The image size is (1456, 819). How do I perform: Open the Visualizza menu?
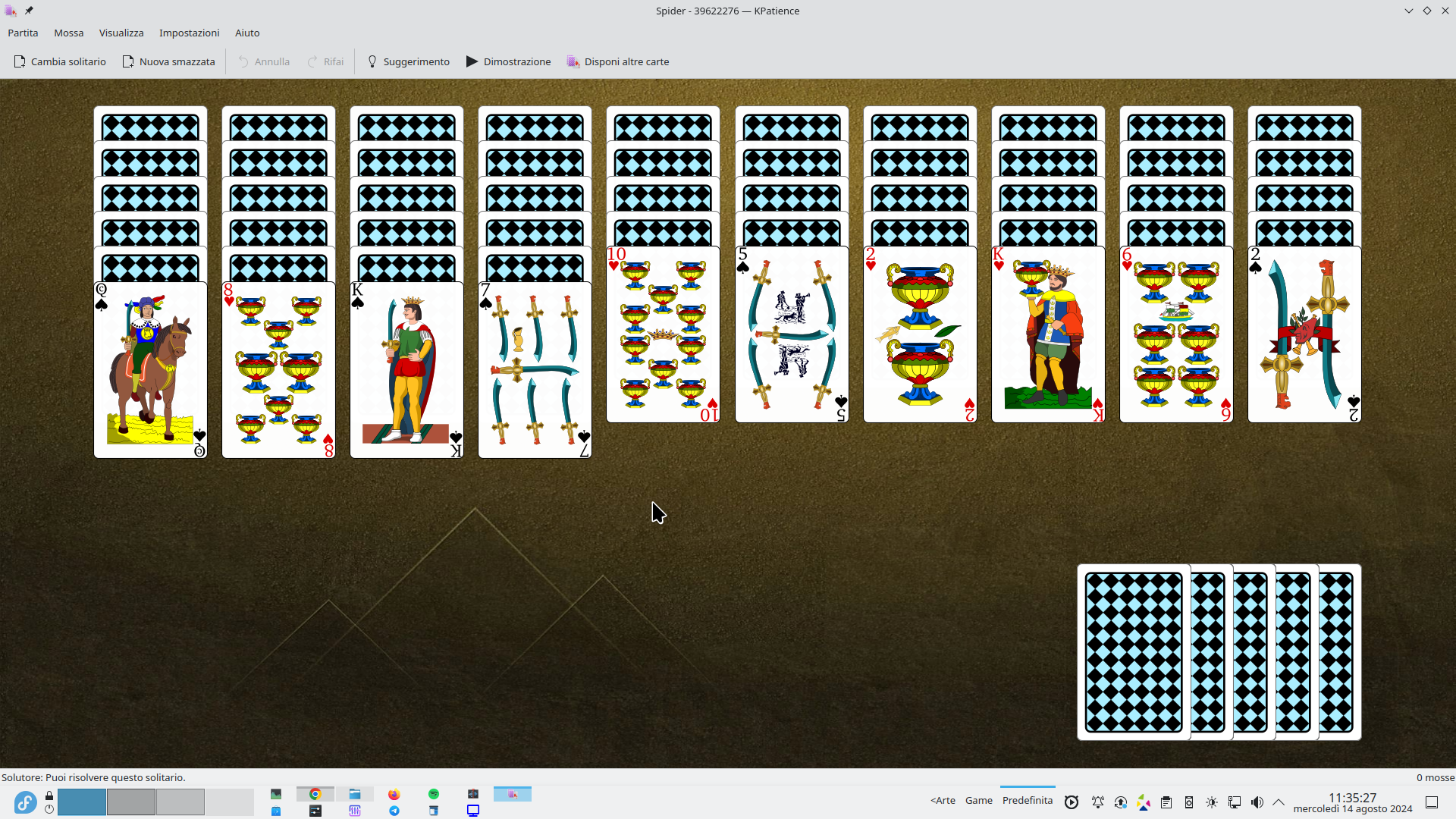click(x=121, y=33)
